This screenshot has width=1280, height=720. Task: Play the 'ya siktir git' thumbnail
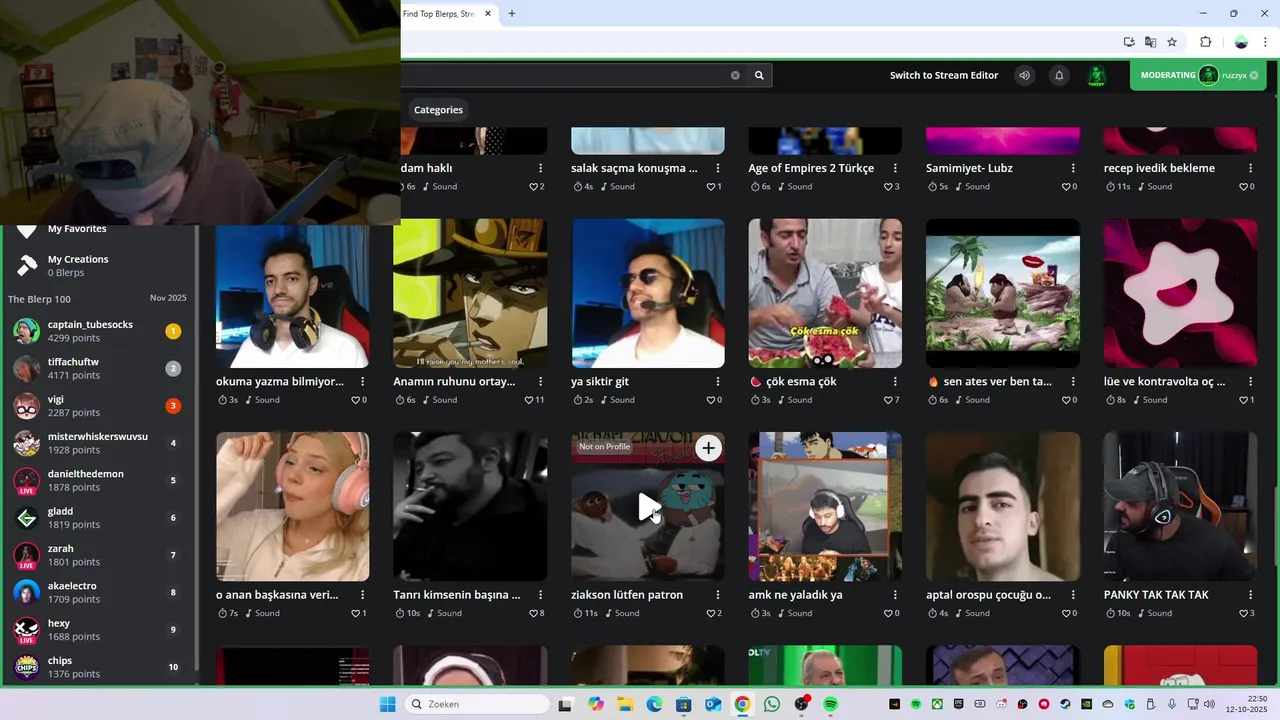point(648,293)
